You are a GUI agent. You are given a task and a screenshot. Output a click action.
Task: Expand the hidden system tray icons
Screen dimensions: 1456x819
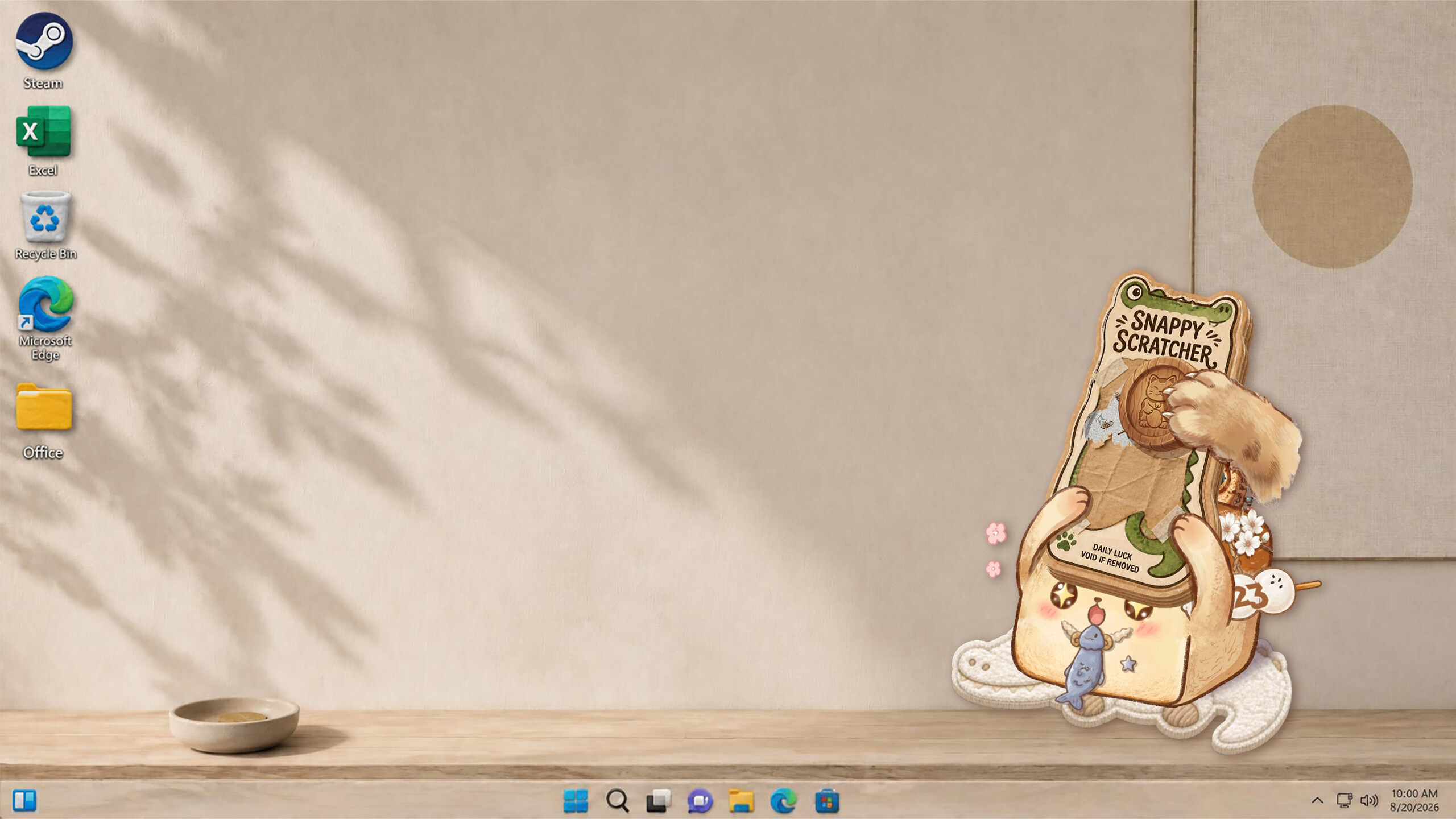[x=1317, y=800]
